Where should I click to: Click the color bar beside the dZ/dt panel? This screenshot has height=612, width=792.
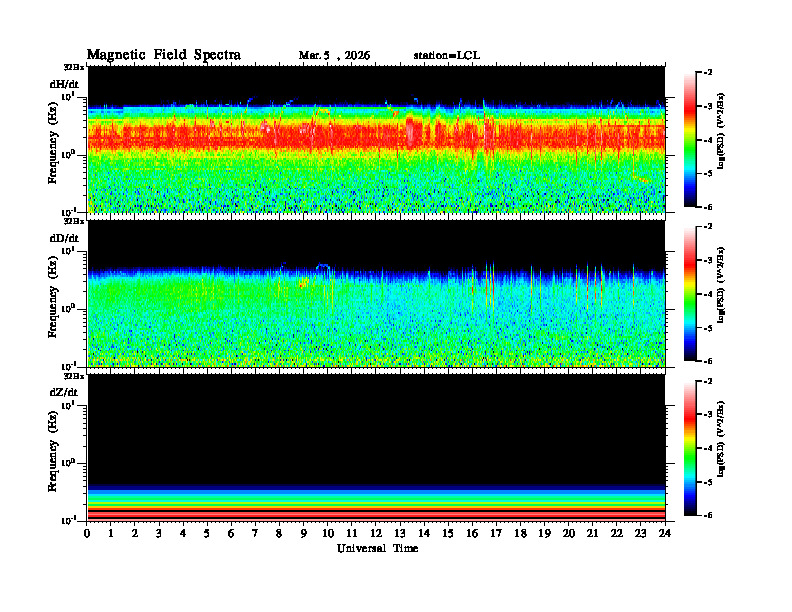(x=690, y=447)
